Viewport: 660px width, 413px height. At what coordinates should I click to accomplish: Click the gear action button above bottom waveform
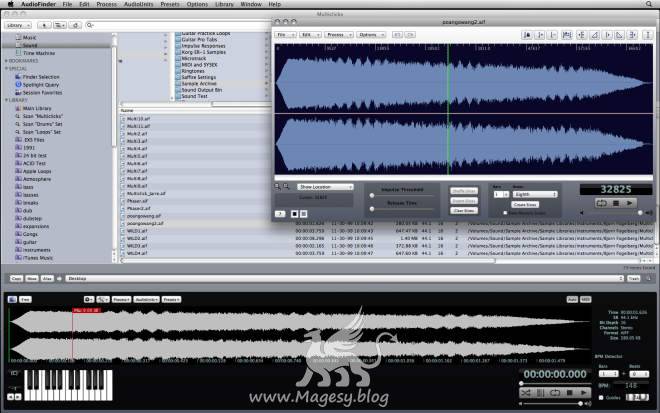tap(88, 299)
